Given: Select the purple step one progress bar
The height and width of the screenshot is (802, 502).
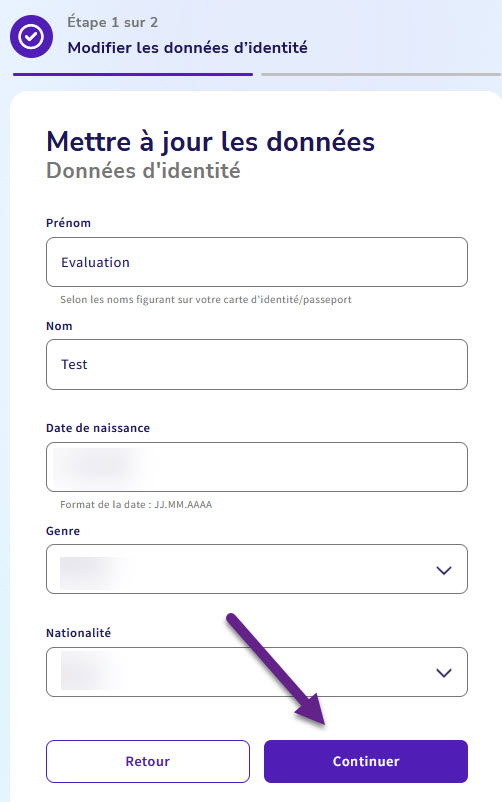Looking at the screenshot, I should [133, 75].
